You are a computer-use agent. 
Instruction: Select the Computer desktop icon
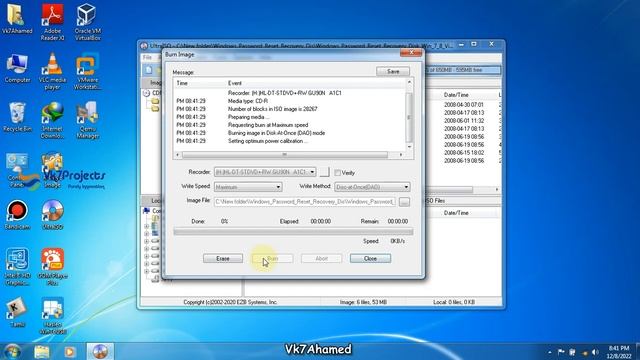[17, 69]
